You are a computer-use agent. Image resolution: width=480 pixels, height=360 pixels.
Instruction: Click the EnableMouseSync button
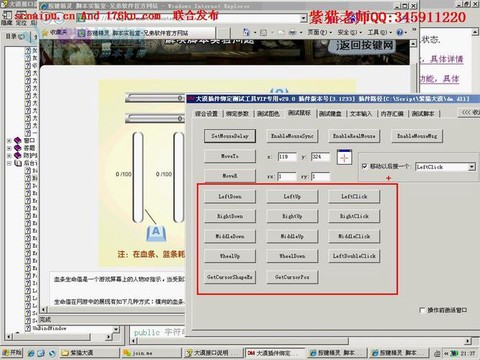292,136
